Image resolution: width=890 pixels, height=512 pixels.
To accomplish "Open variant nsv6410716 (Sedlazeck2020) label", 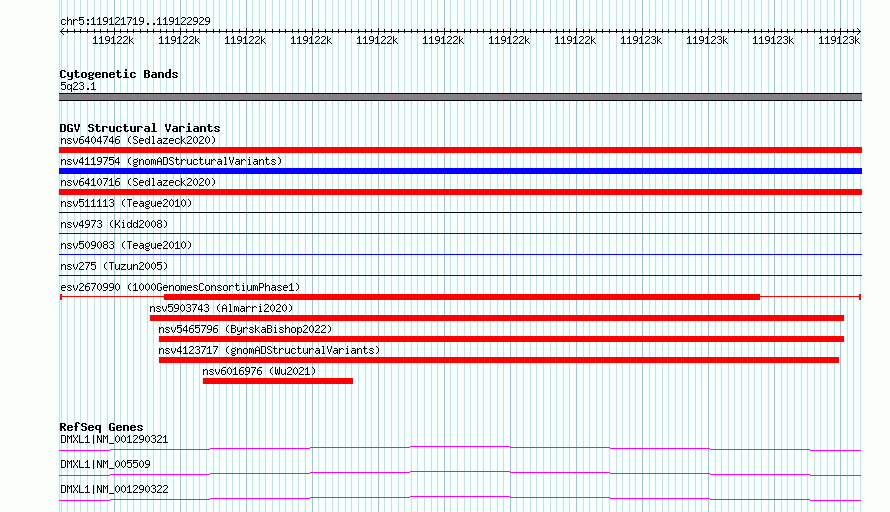I will click(138, 182).
